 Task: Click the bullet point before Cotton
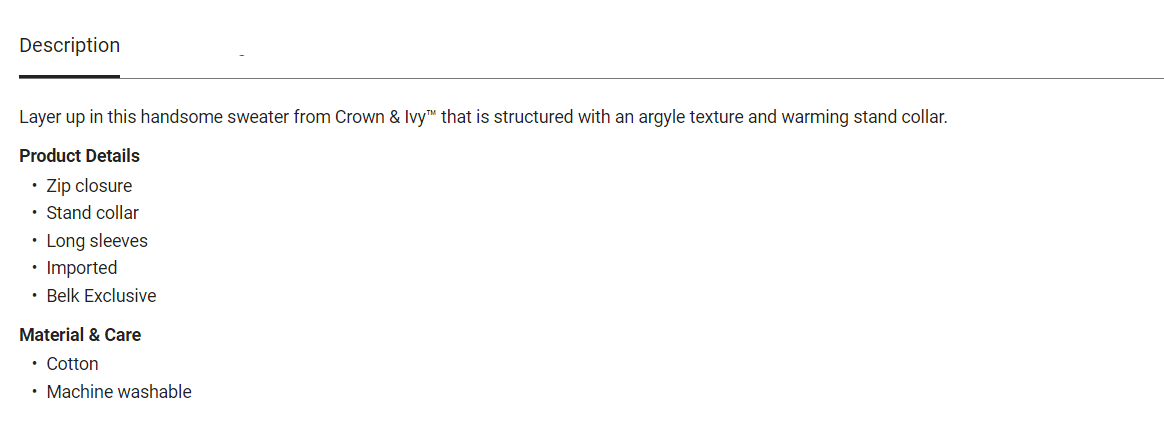point(35,364)
